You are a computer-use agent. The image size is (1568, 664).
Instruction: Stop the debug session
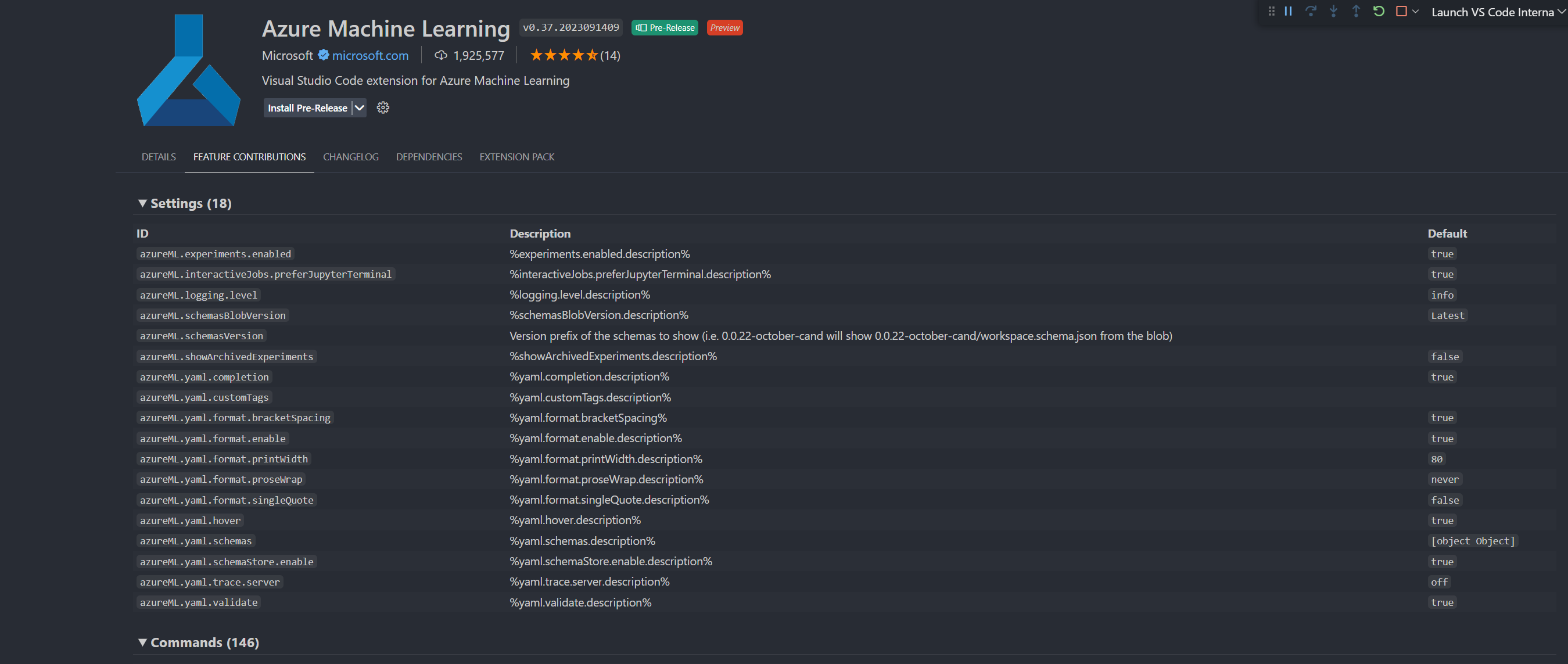(x=1401, y=12)
